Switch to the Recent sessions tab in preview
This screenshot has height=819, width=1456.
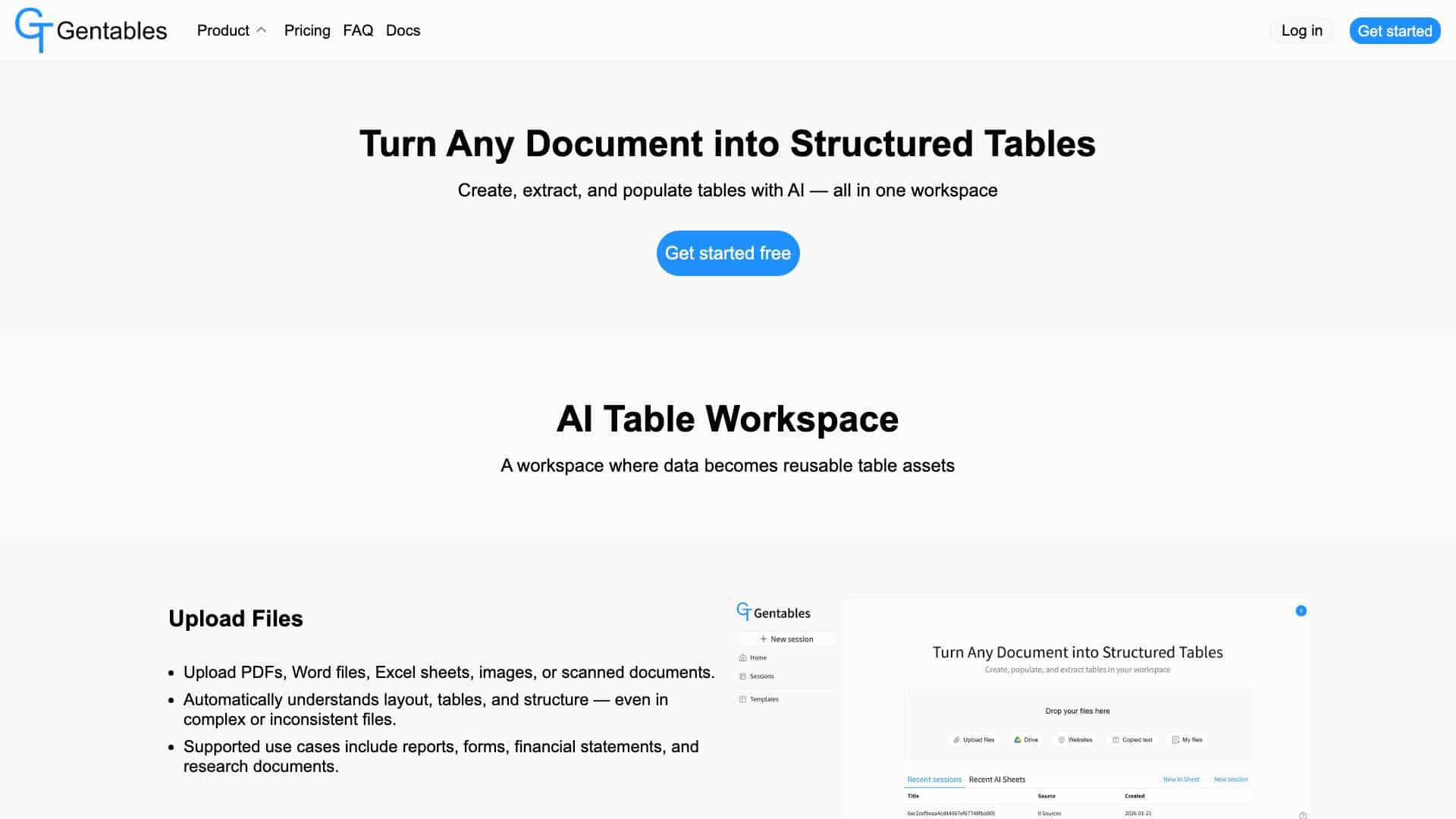pyautogui.click(x=934, y=780)
